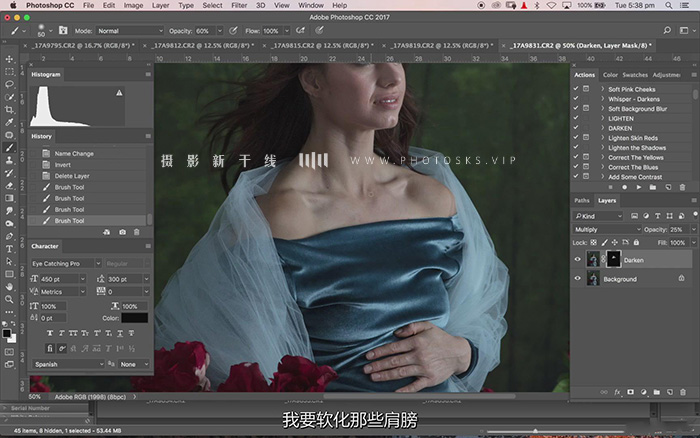
Task: Add layer mask at Layers panel bottom
Action: point(630,392)
